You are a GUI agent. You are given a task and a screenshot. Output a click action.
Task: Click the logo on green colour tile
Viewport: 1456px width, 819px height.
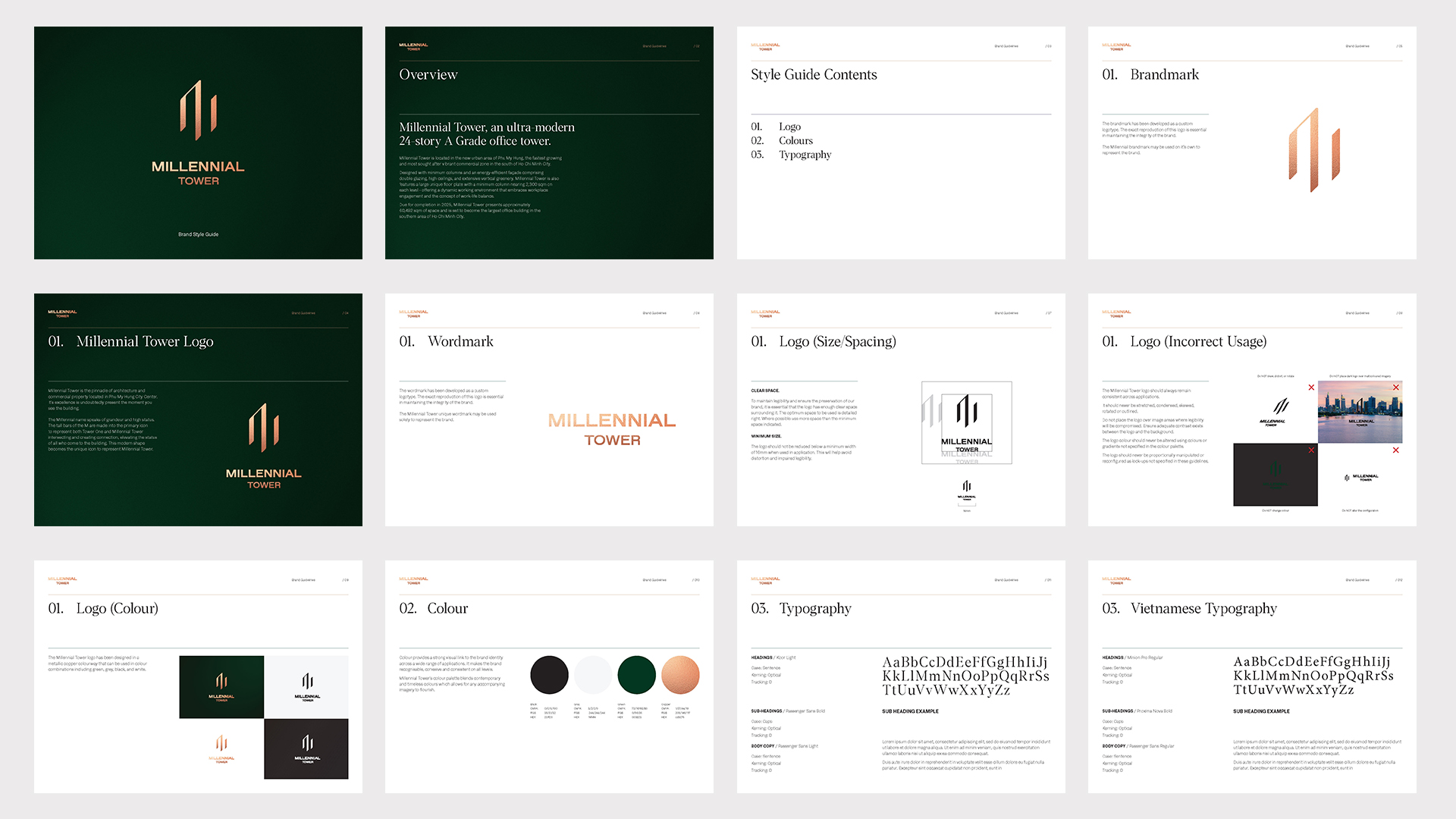(221, 686)
